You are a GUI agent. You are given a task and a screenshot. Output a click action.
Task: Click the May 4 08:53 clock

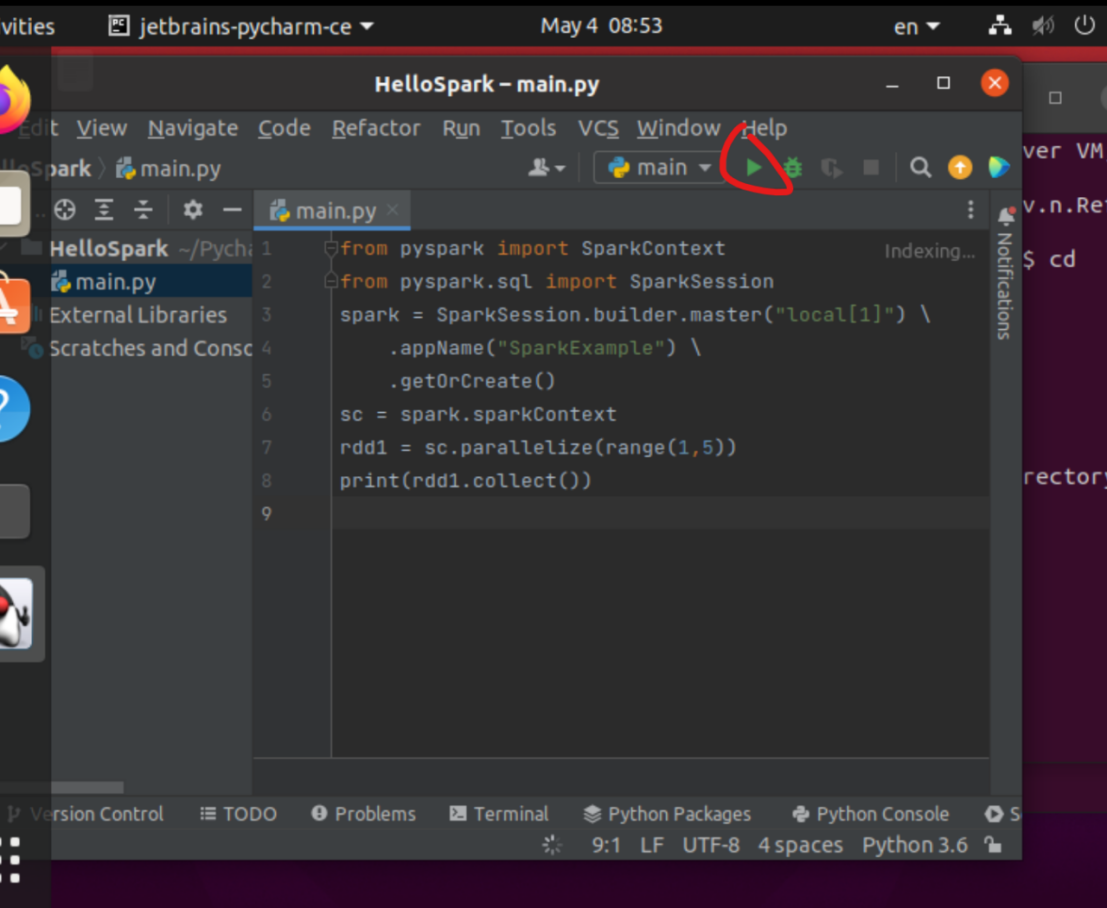click(602, 26)
